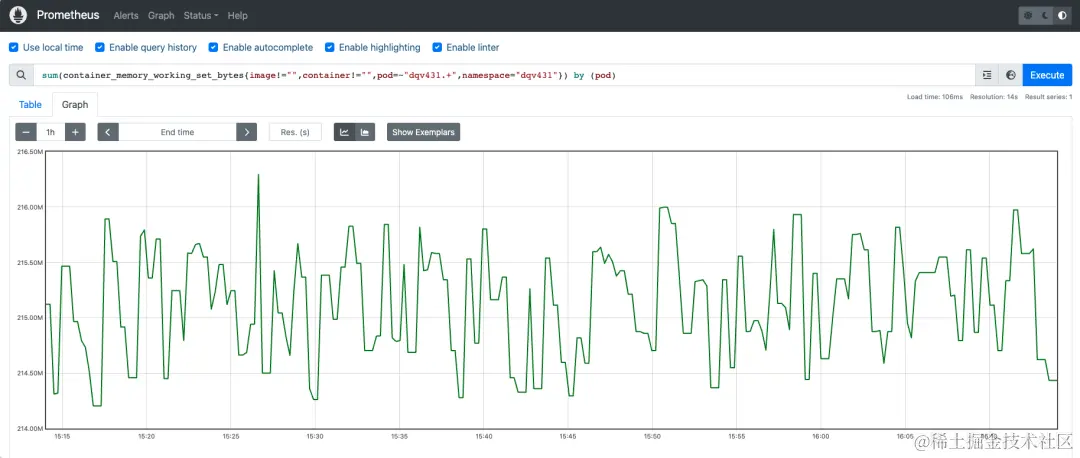Click the Prometheus brand title link
This screenshot has width=1080, height=458.
point(68,15)
